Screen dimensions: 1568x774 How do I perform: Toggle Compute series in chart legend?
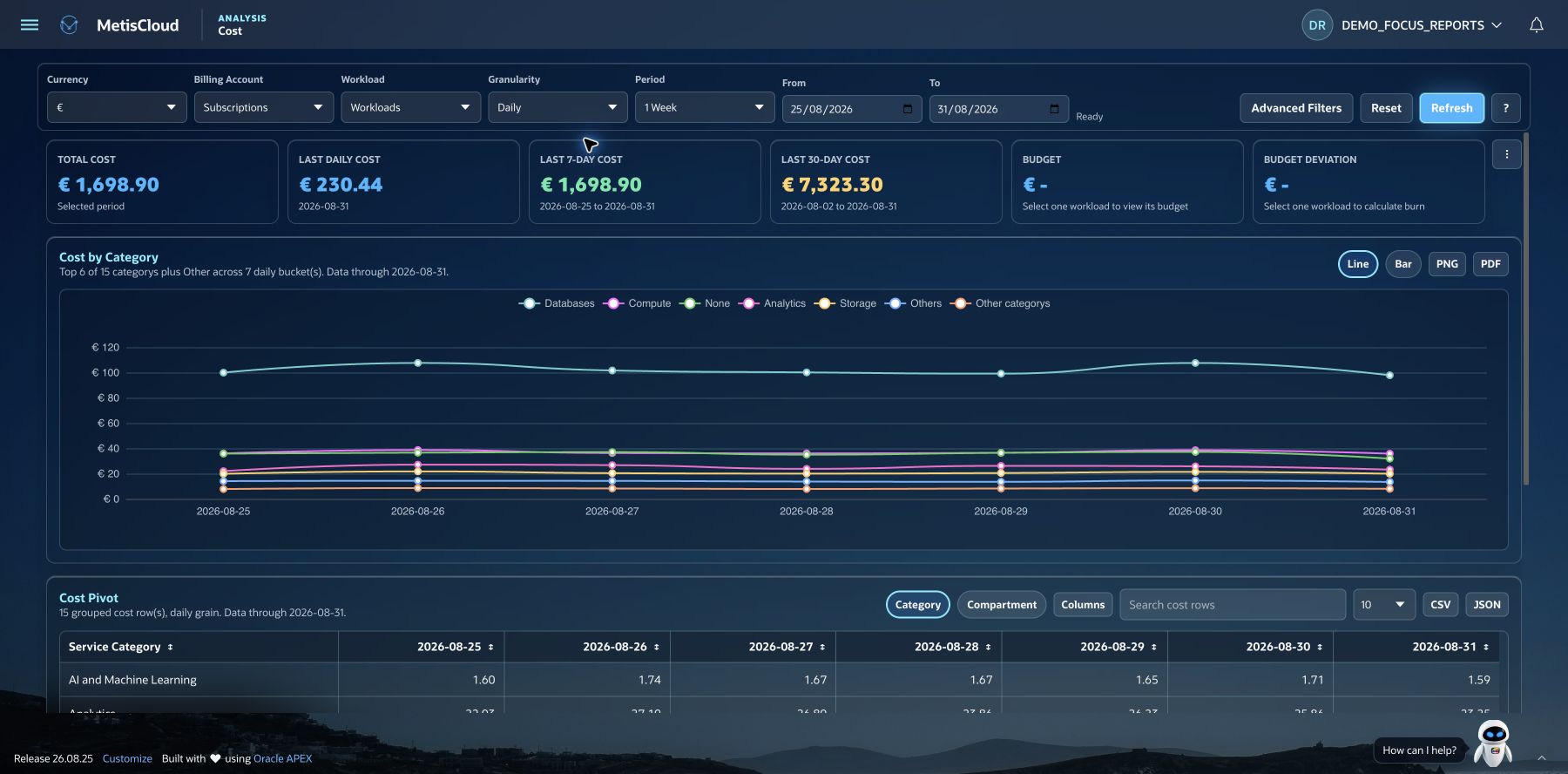pos(637,303)
